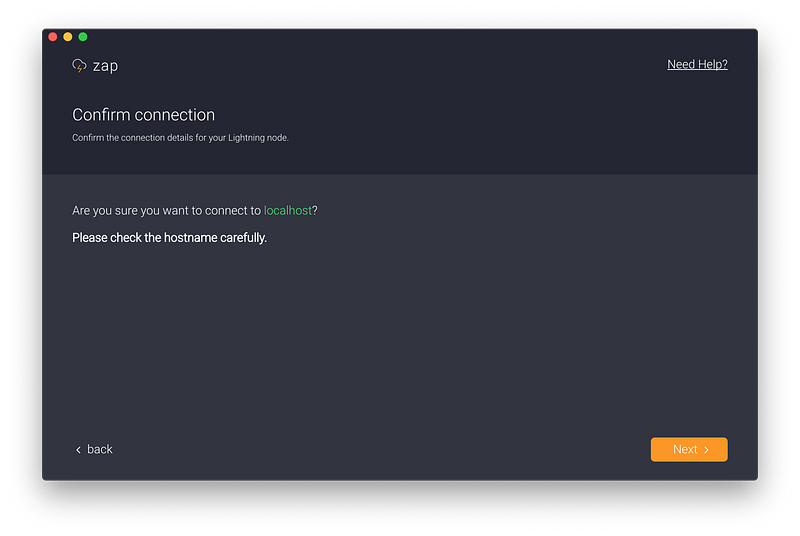800x536 pixels.
Task: Click the right chevron inside Next
Action: point(706,450)
